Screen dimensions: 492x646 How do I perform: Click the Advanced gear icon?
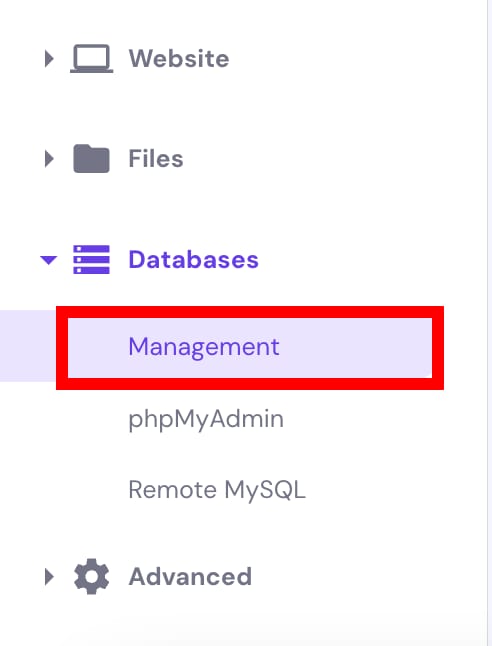click(91, 576)
